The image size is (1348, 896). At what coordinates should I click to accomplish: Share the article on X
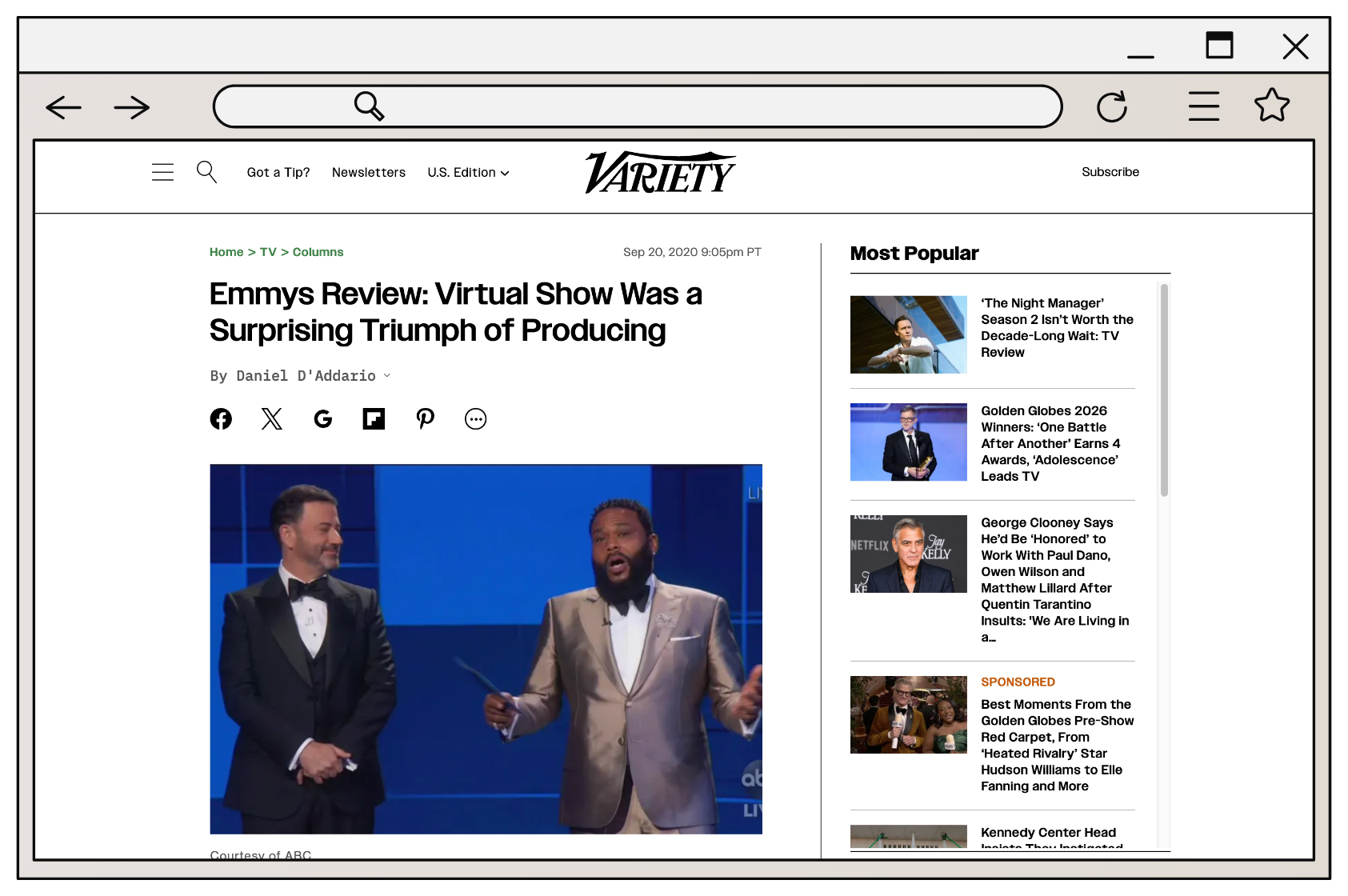point(272,418)
